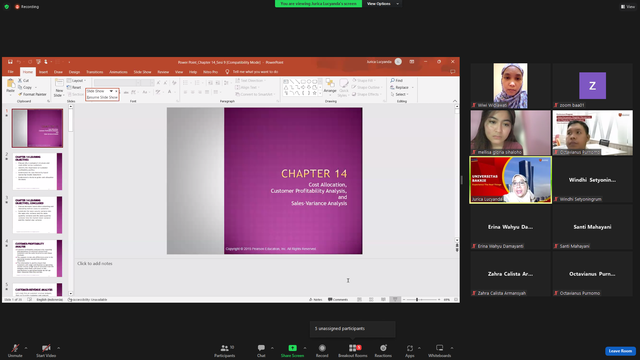
Task: Expand the arrow beside Apps
Action: coord(419,348)
